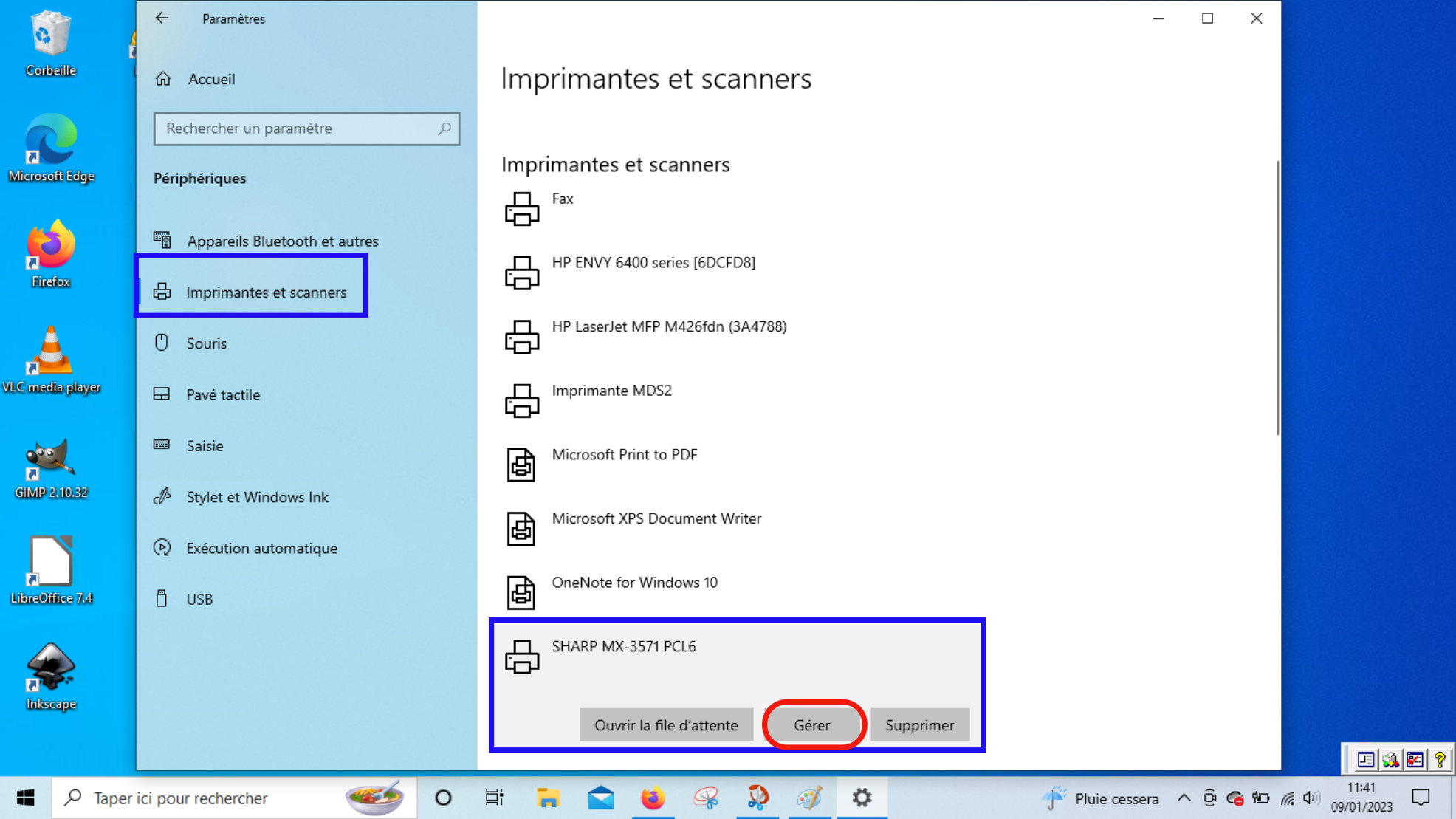Open the Firefox desktop shortcut
Screen dimensions: 1456x819
50,253
